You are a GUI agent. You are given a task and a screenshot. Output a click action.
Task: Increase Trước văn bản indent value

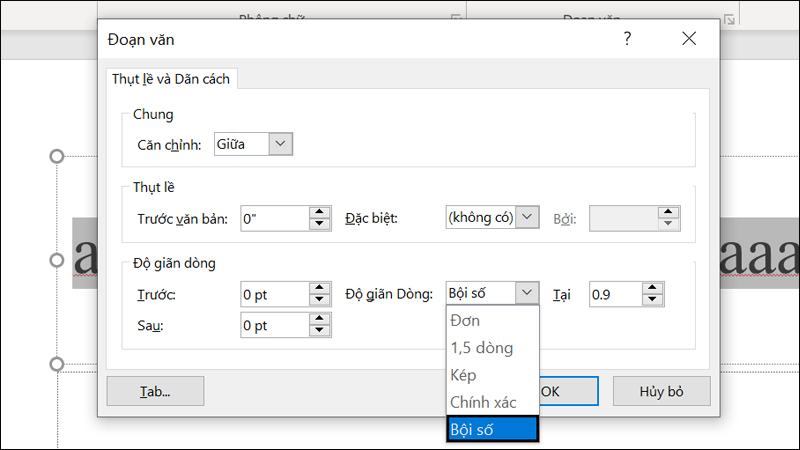click(x=320, y=212)
